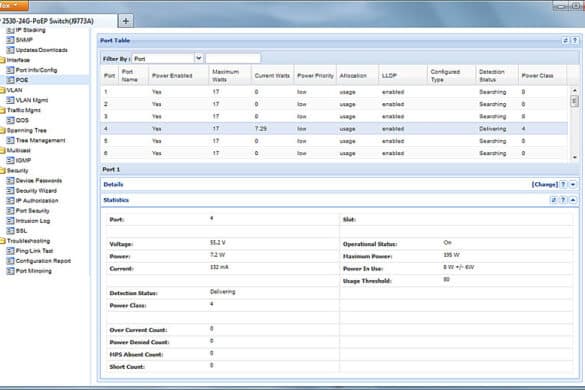Open help for Port Table panel
This screenshot has width=585, height=390.
(575, 40)
